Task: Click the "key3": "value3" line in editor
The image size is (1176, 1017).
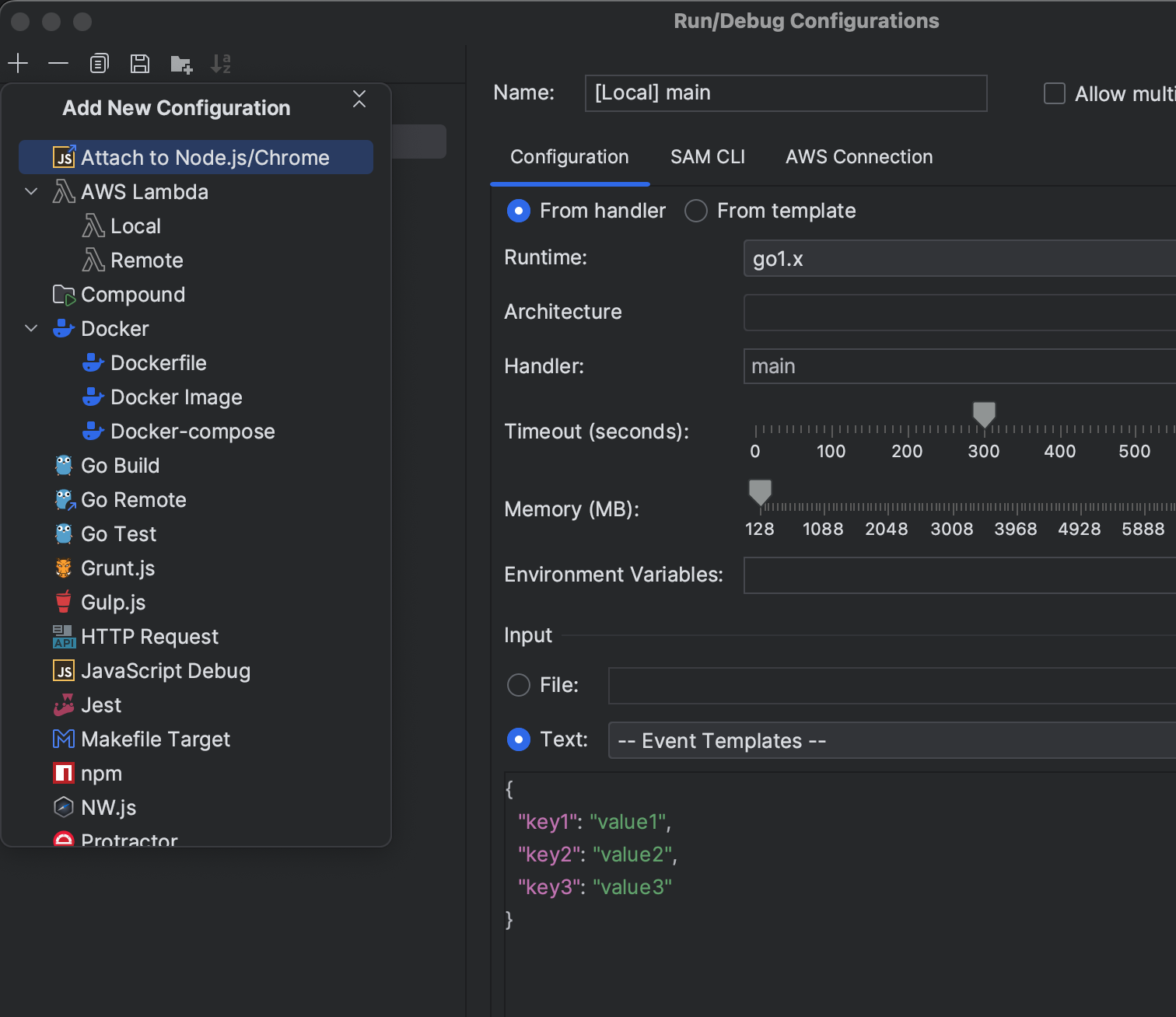Action: [x=594, y=887]
